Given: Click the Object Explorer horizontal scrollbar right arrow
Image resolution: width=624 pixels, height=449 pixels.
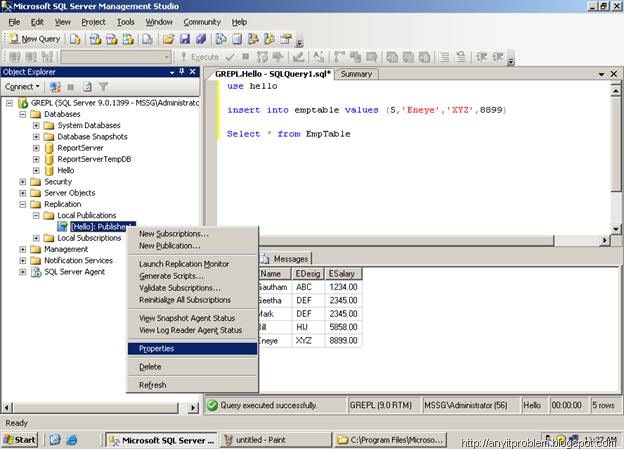Looking at the screenshot, I should (193, 407).
